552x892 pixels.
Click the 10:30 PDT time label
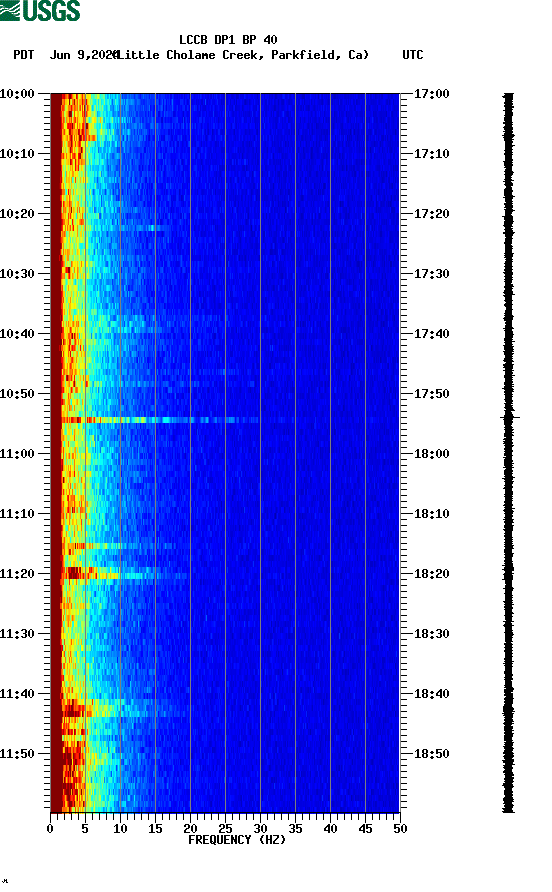tap(17, 274)
